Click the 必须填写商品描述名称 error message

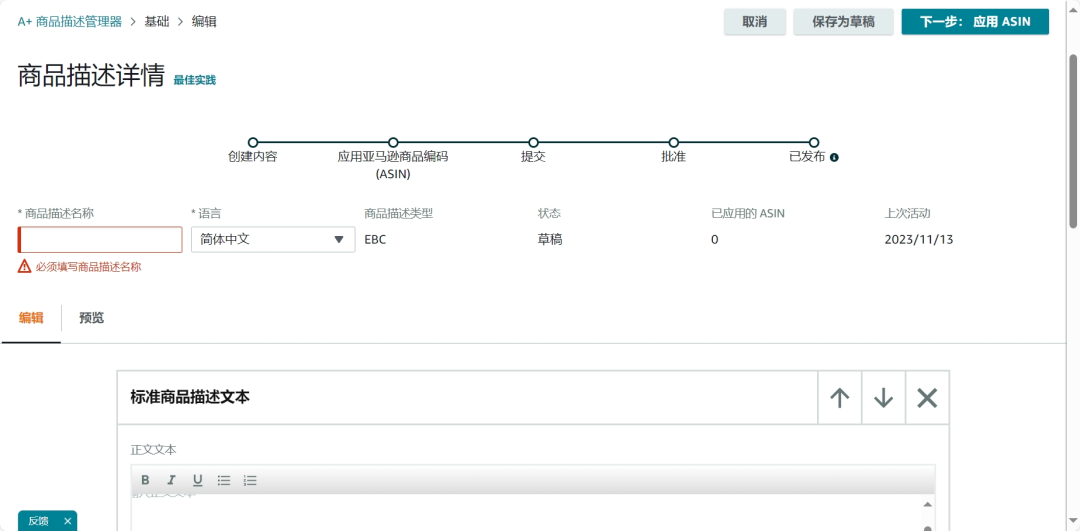point(89,267)
